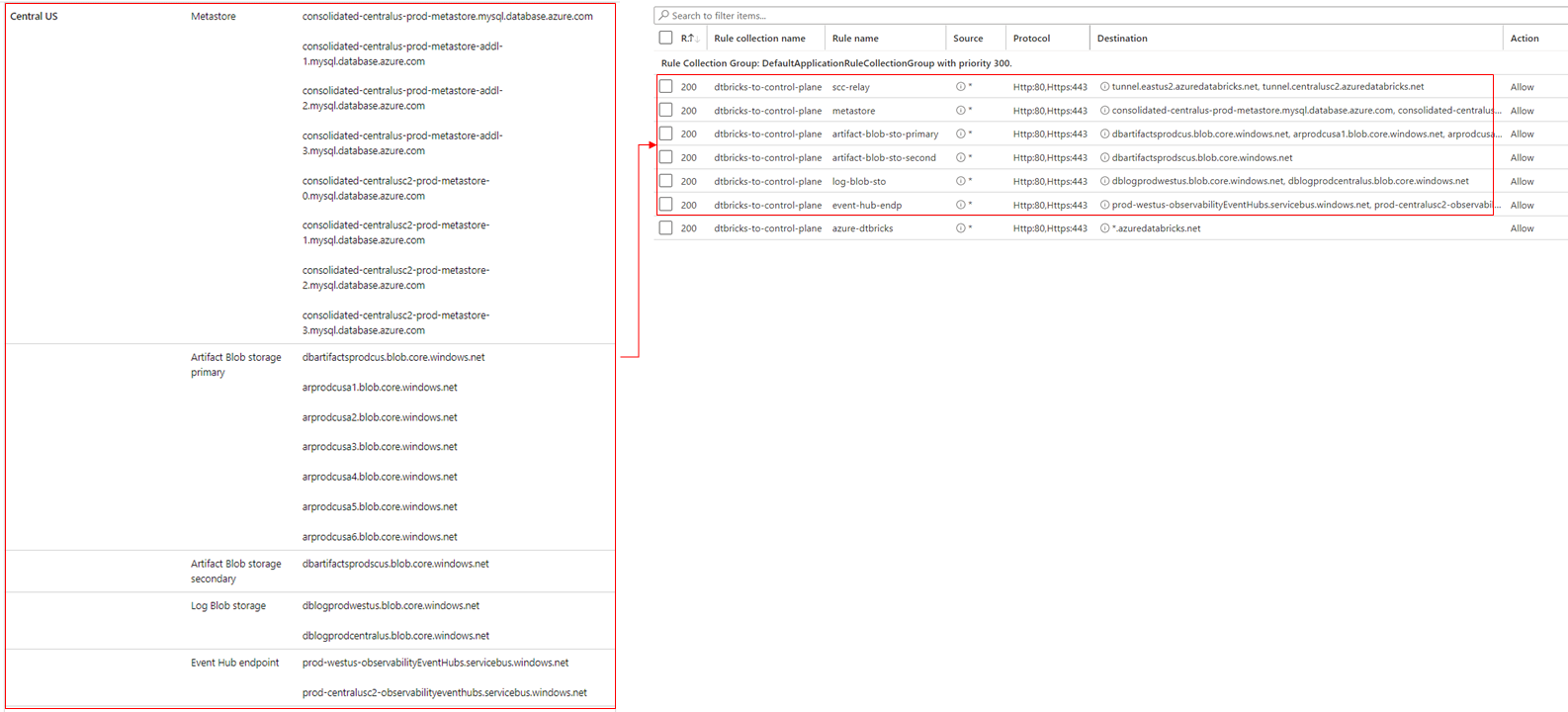1568x712 pixels.
Task: Click 'prod-centralusc2-observabilityeventhubs.servicebus.windows.net' in the left list
Action: [x=445, y=692]
